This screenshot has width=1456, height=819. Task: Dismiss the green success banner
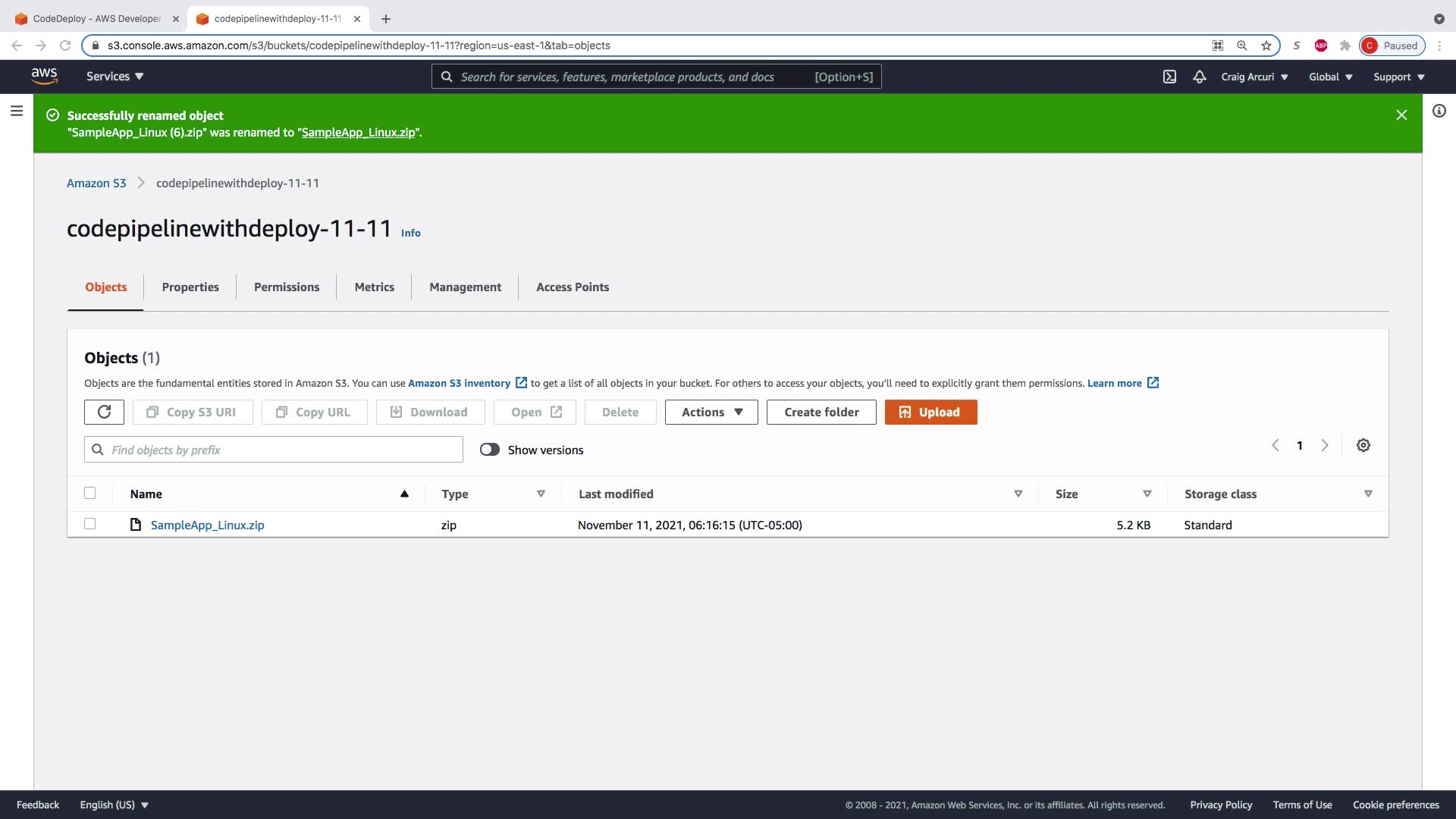click(1401, 115)
